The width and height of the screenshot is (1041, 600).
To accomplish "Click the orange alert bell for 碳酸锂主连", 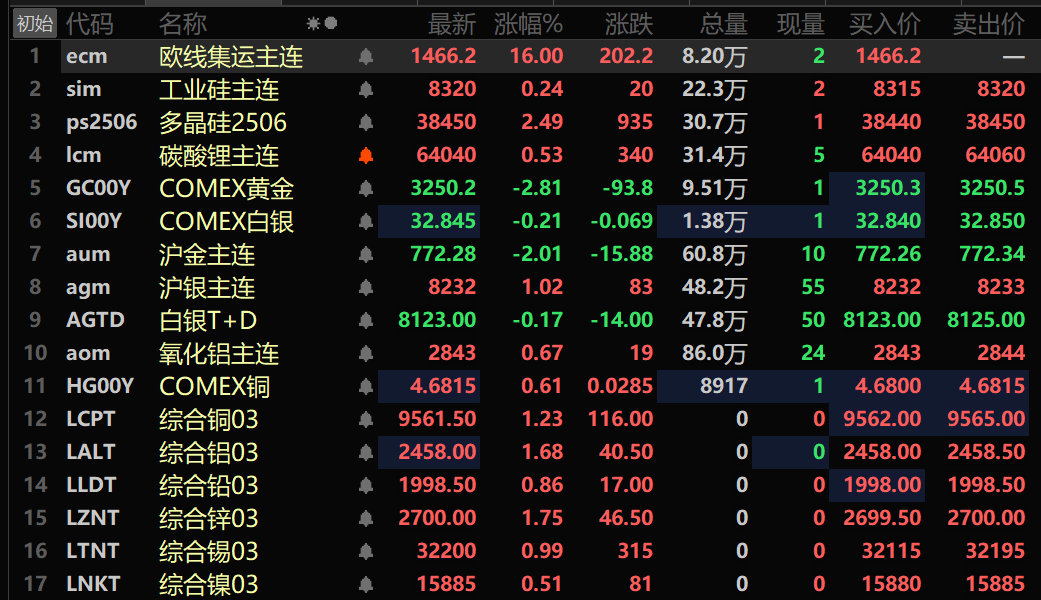I will tap(366, 155).
